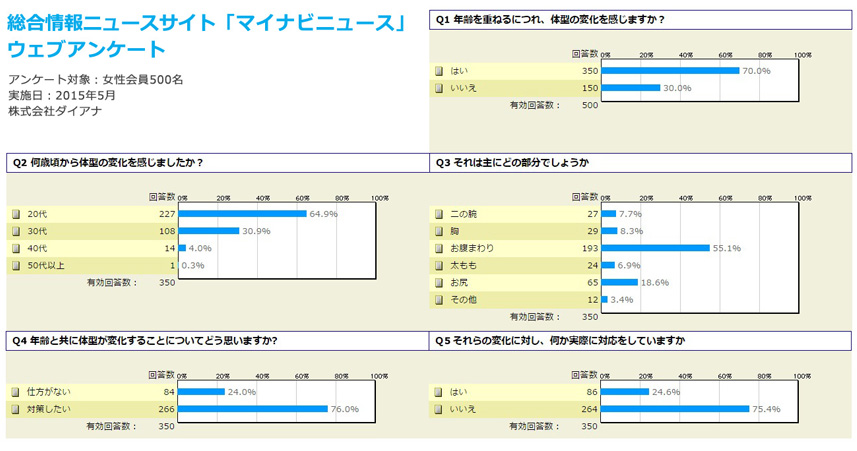Click the icon beside Q1 はい row

coord(439,71)
